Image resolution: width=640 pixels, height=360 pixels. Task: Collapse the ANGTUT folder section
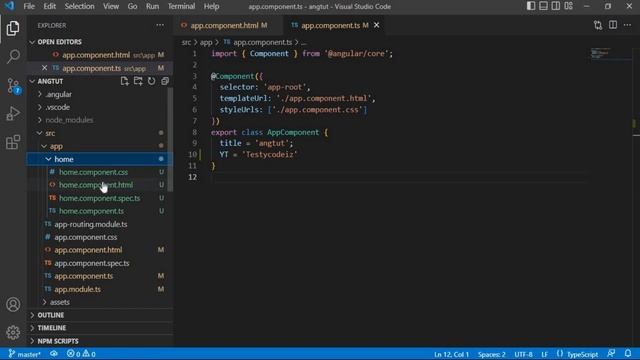[x=50, y=81]
